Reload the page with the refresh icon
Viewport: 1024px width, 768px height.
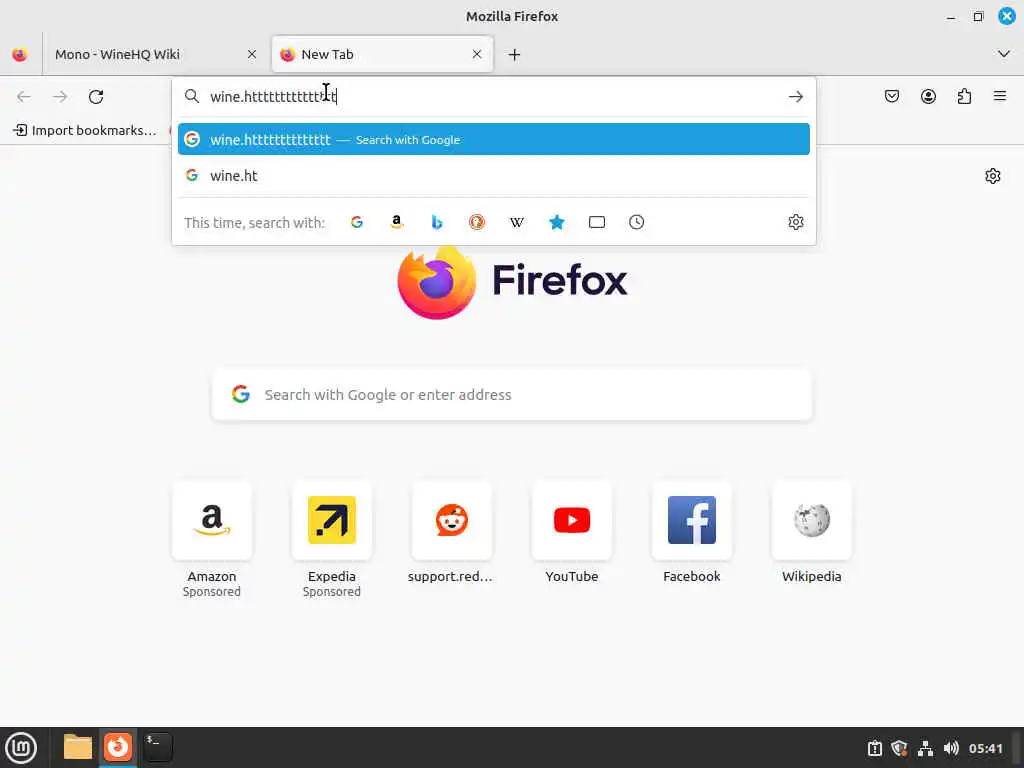click(x=96, y=97)
